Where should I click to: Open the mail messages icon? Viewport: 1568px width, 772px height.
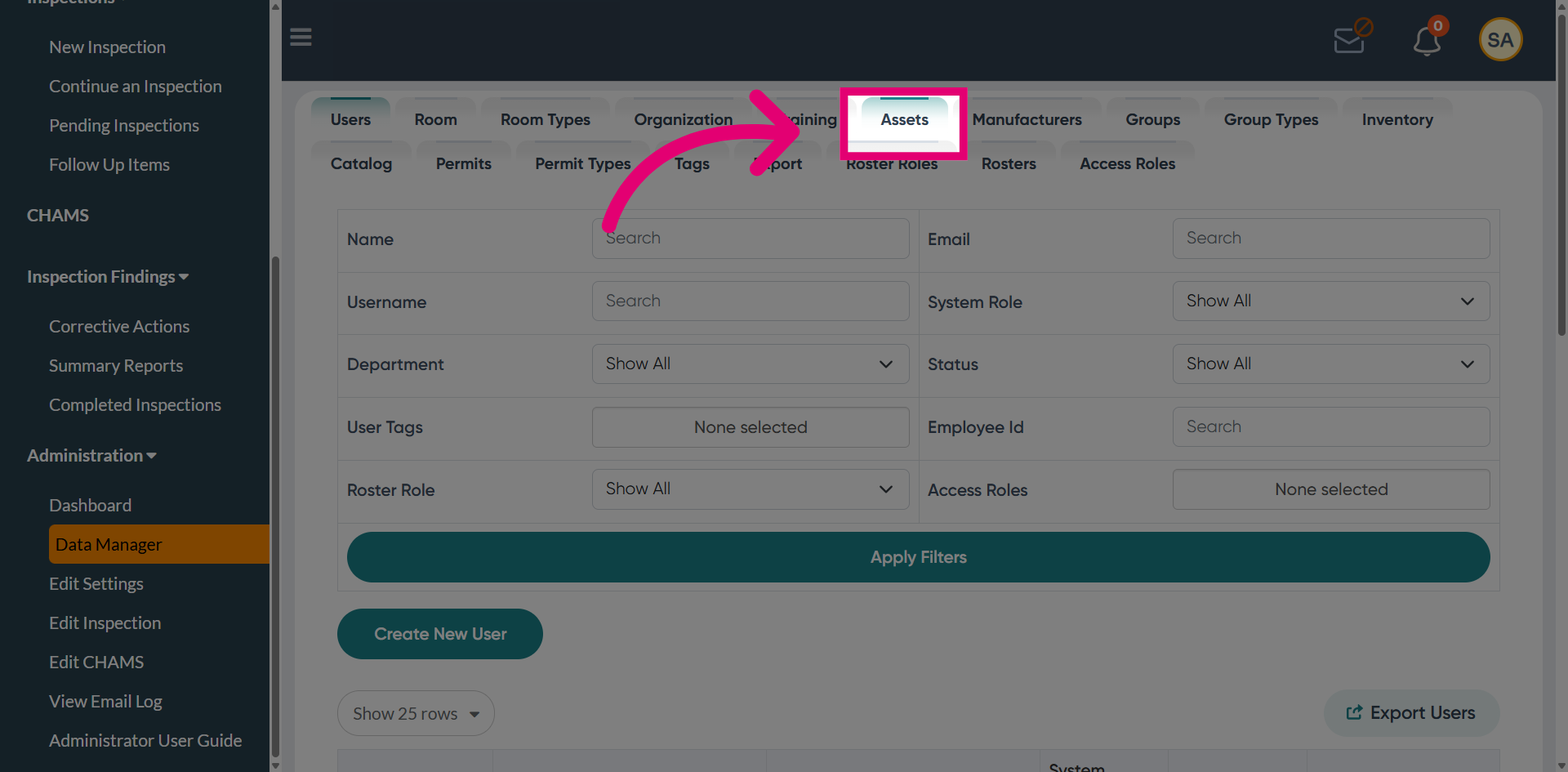(1352, 37)
